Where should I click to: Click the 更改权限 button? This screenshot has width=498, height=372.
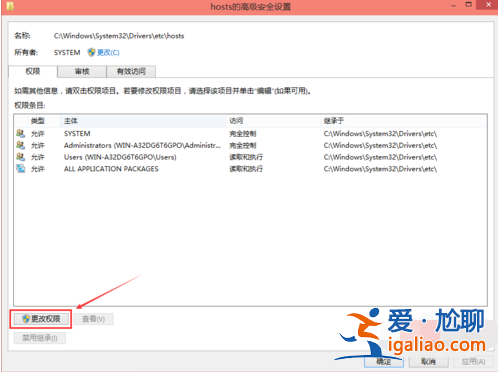click(41, 319)
